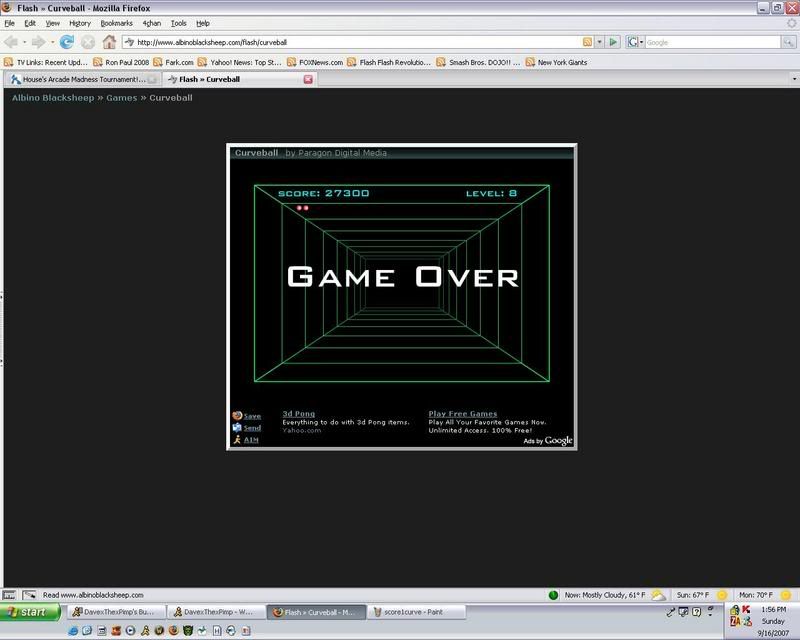
Task: Go to the Home page
Action: tap(109, 42)
